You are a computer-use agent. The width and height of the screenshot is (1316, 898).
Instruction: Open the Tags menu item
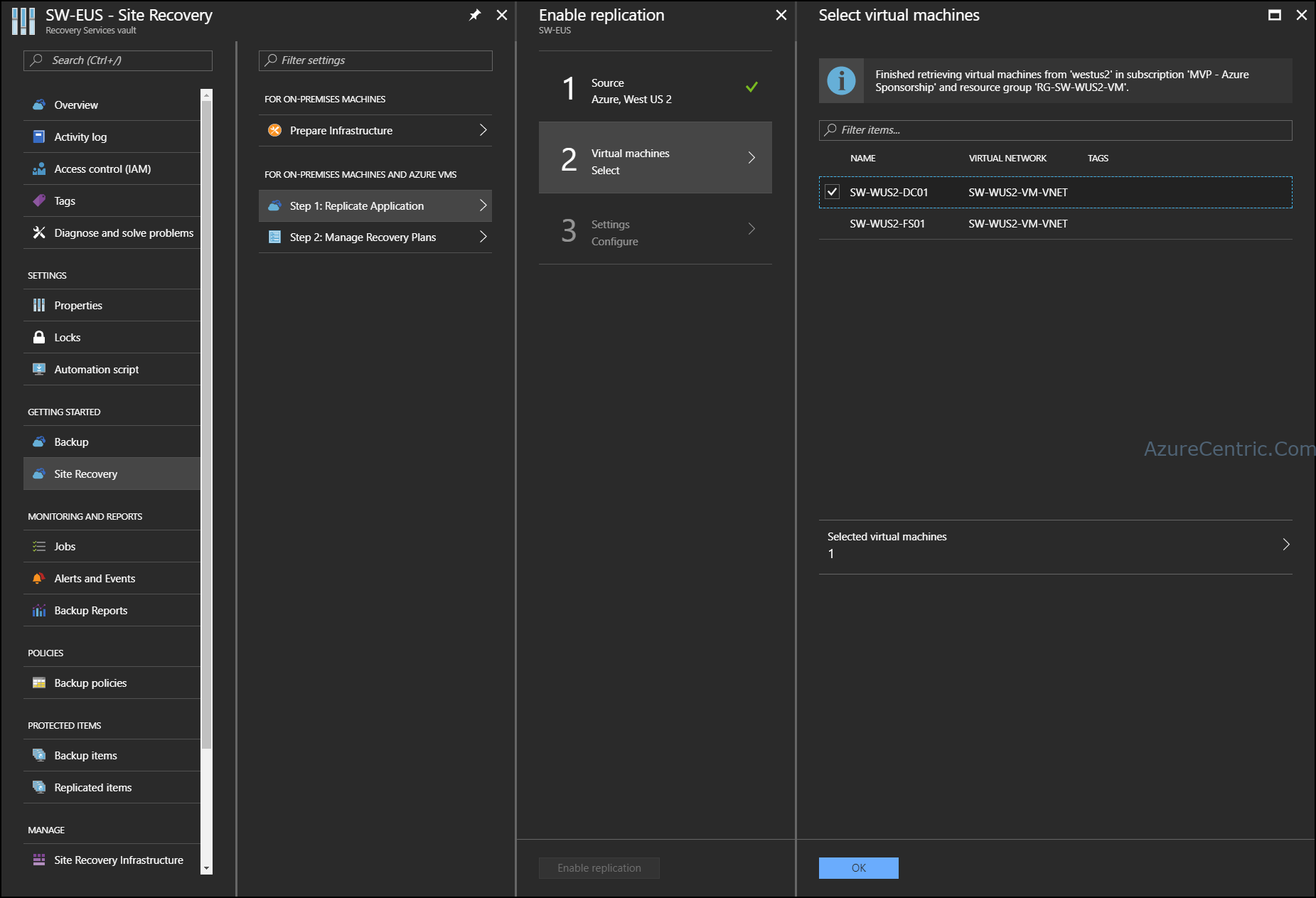pos(112,201)
